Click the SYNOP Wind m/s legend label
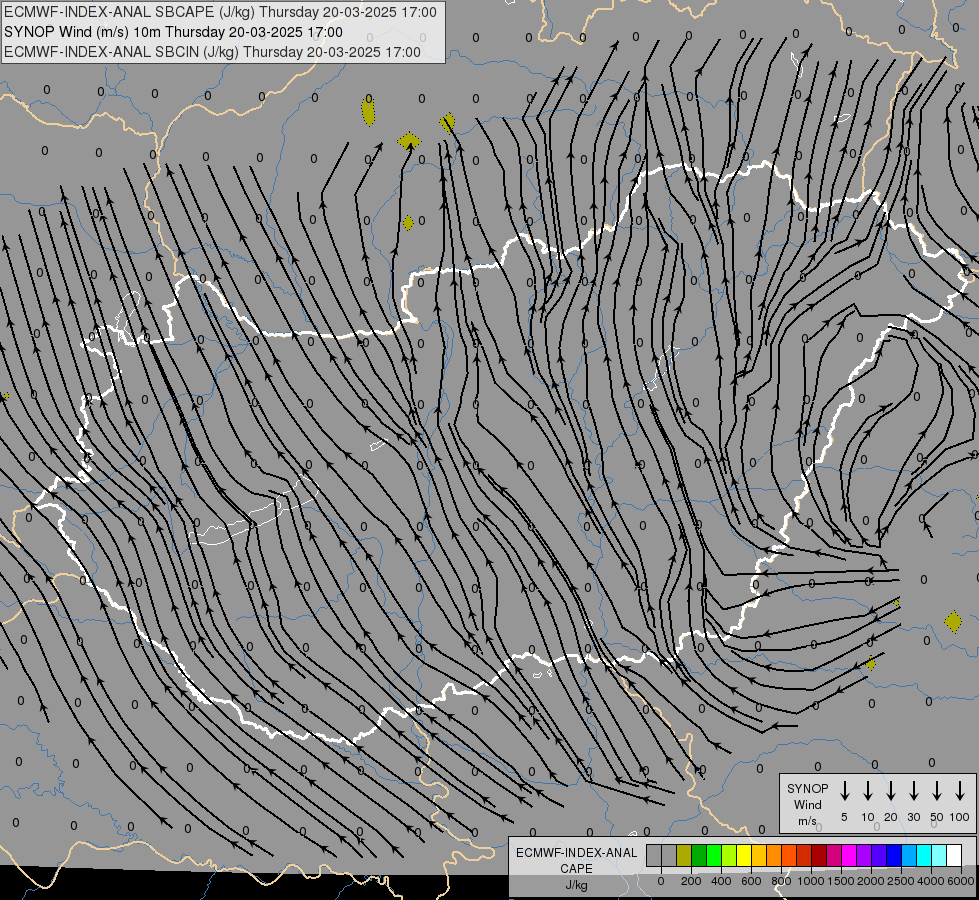 click(807, 804)
